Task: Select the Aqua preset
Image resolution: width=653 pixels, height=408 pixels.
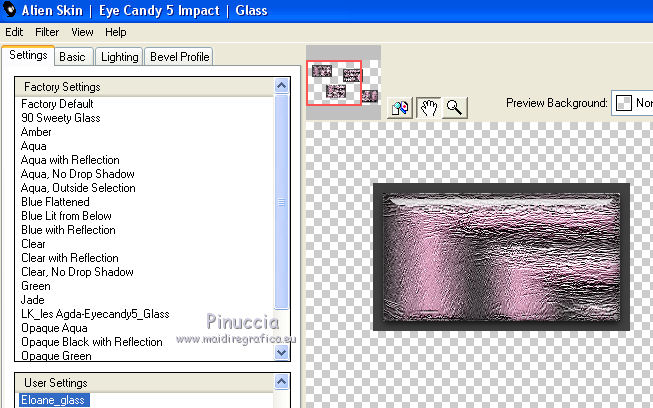Action: pos(34,146)
